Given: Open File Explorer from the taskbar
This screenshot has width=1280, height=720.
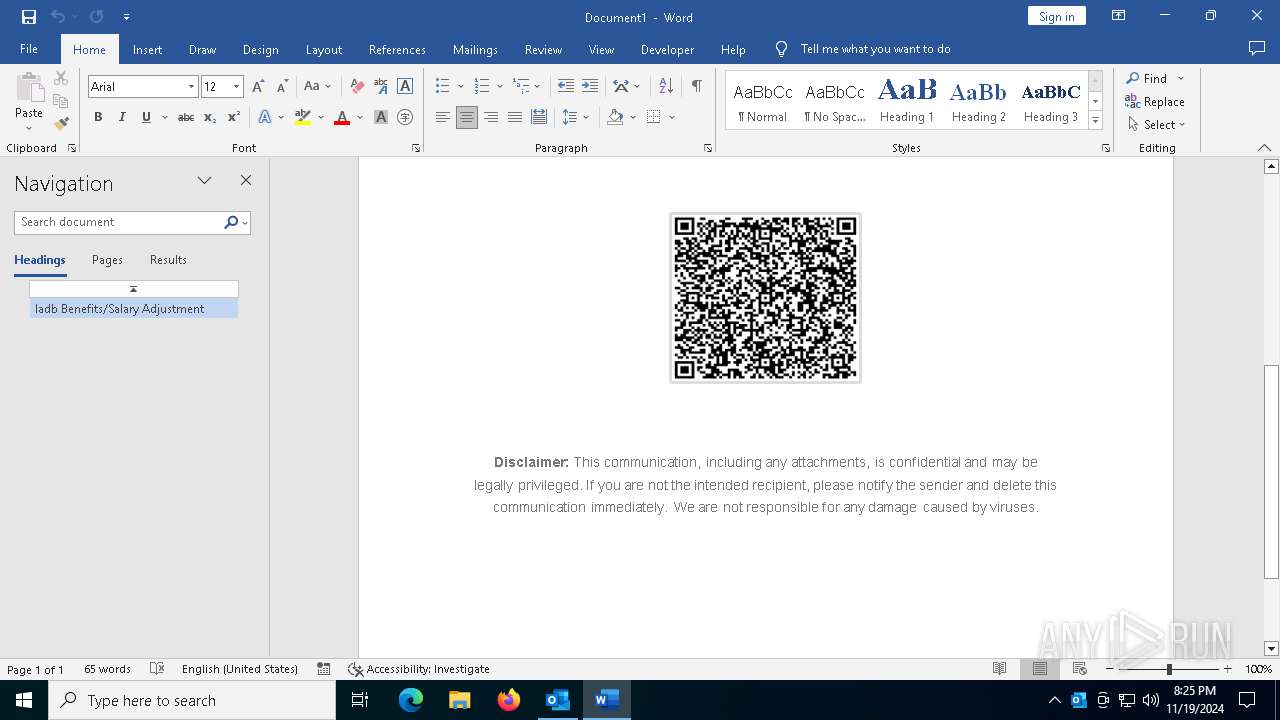Looking at the screenshot, I should (459, 700).
